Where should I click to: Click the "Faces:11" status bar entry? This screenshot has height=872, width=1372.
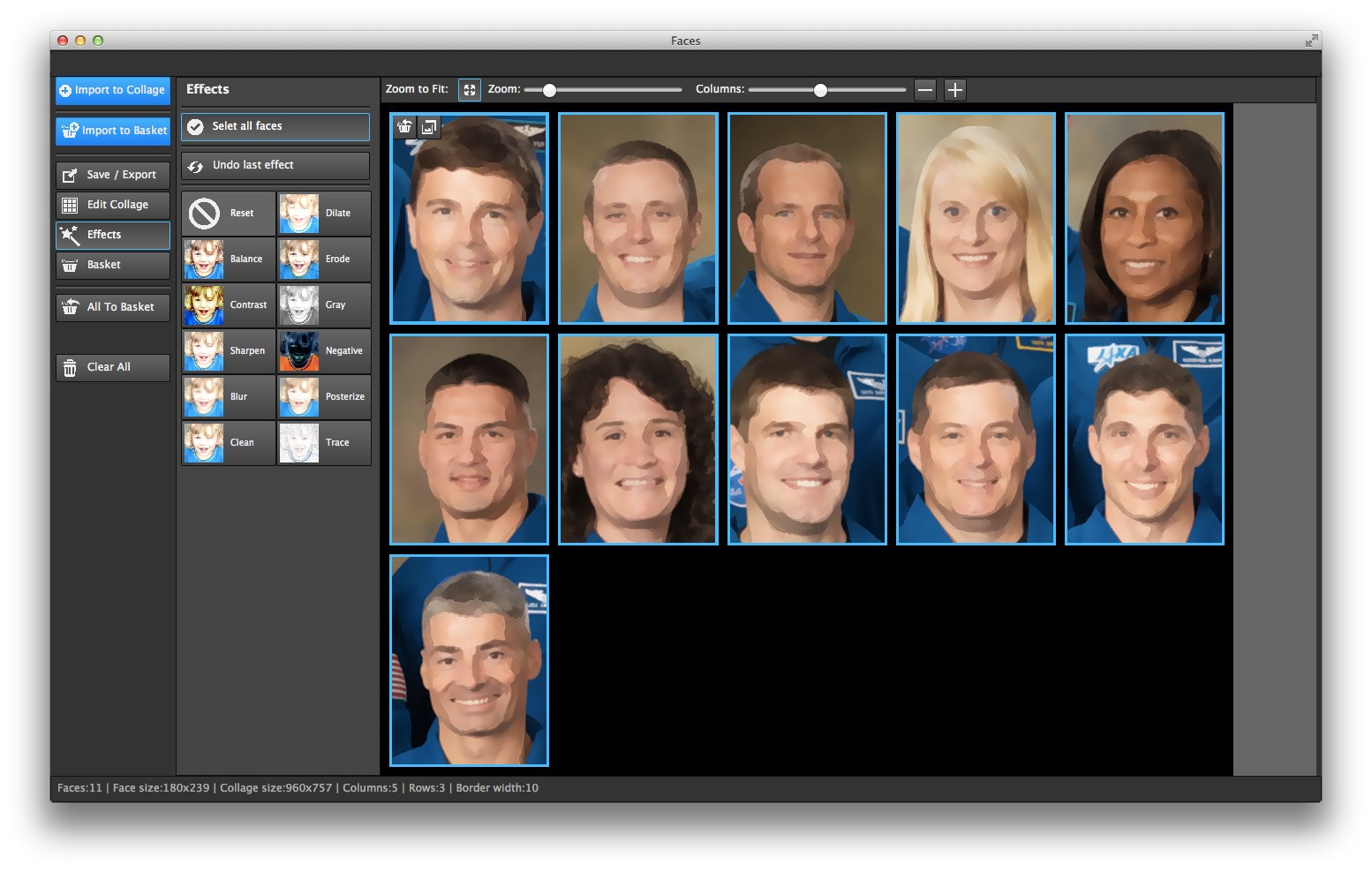pos(79,788)
